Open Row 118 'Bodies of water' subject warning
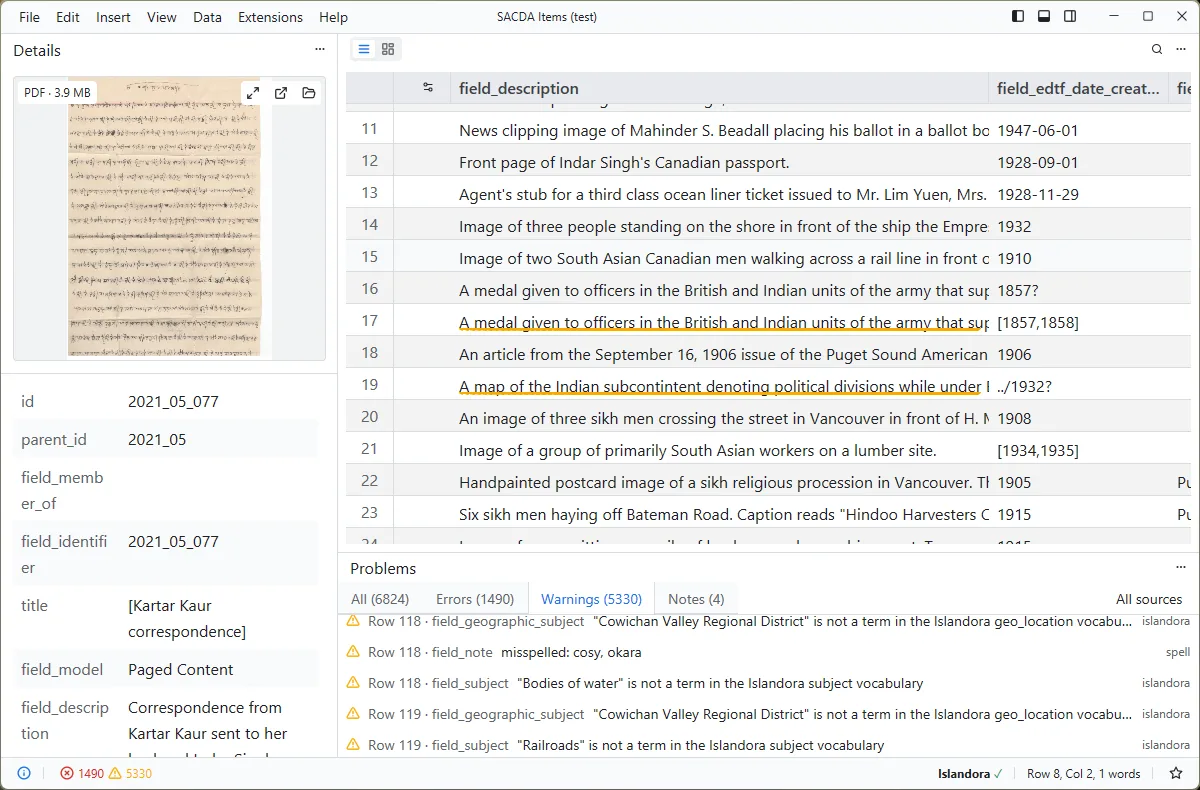1200x790 pixels. 768,683
